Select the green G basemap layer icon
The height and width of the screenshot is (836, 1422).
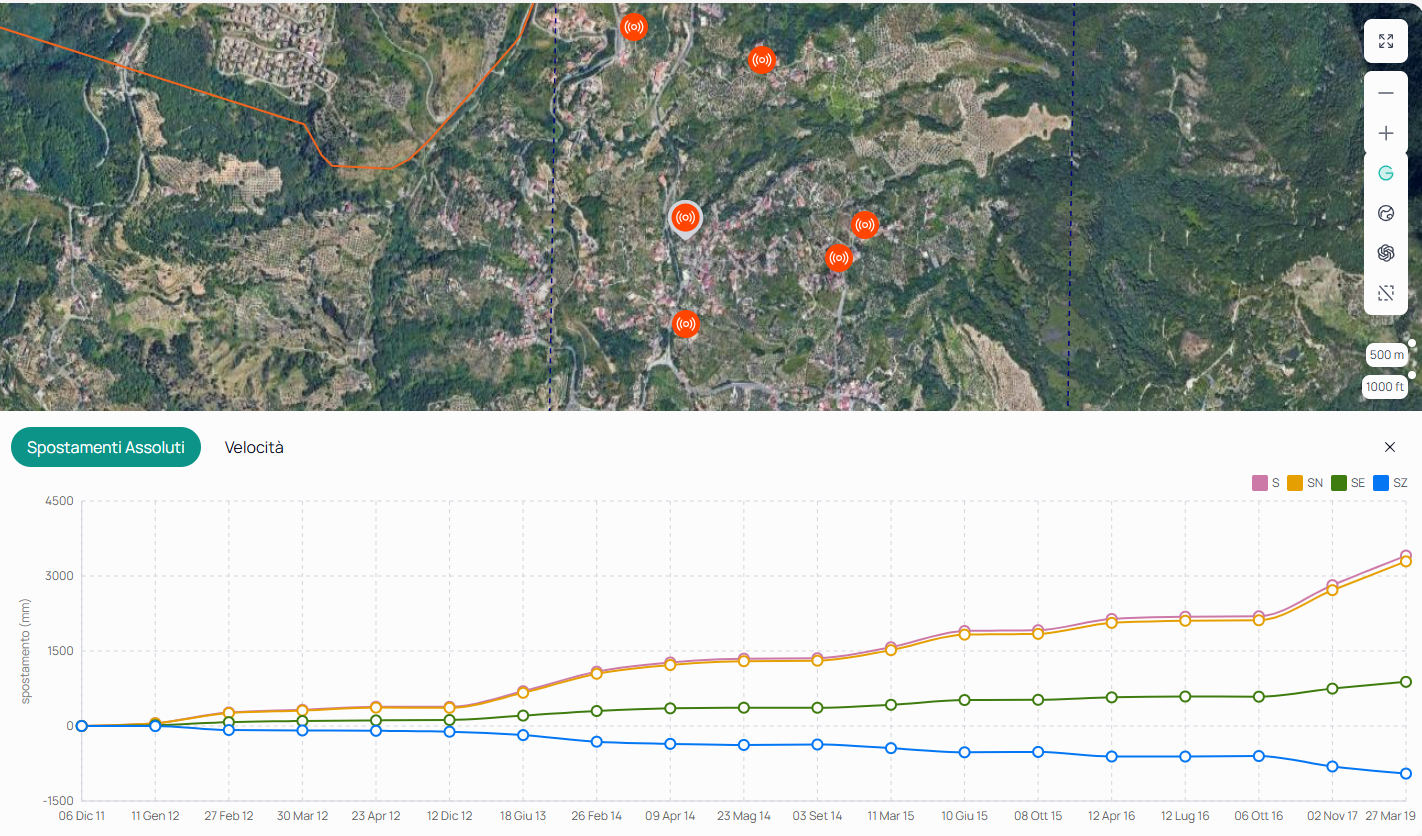[1386, 173]
